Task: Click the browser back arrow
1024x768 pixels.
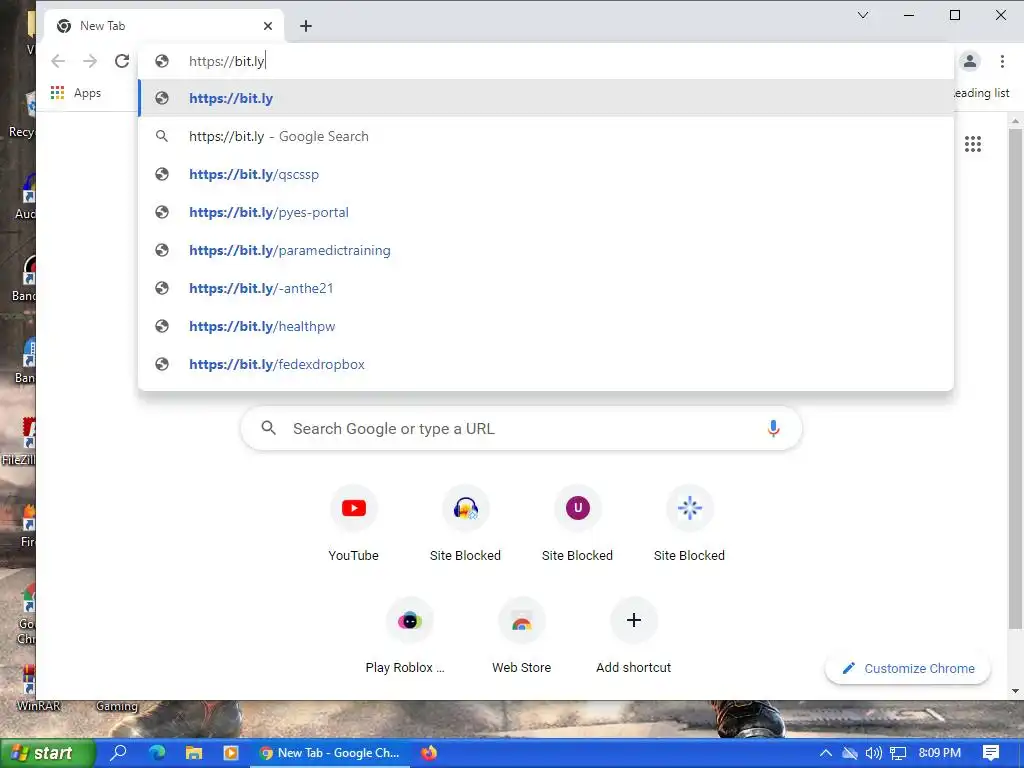Action: tap(58, 61)
